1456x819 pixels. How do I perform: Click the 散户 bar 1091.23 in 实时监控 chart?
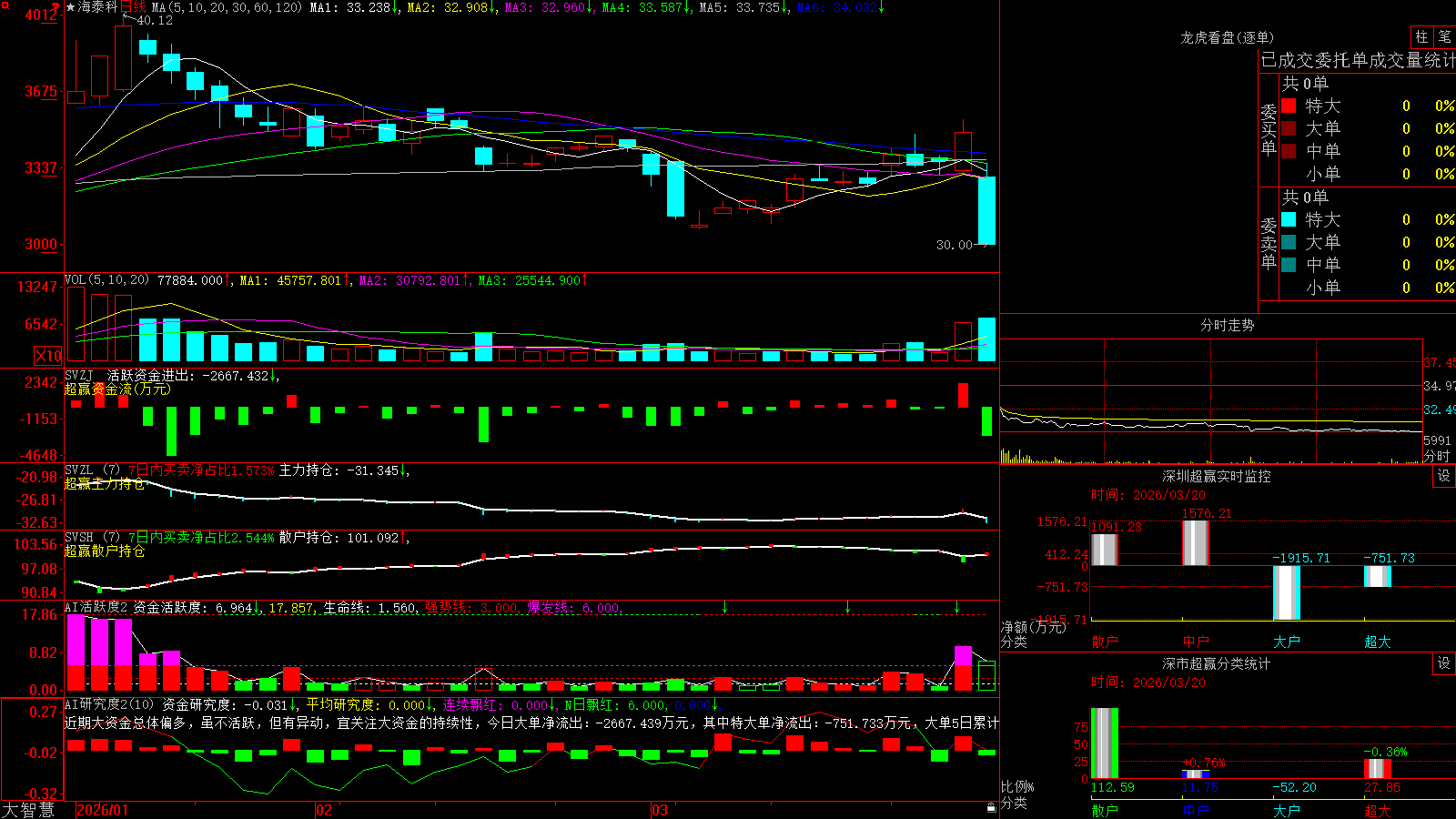(1105, 550)
